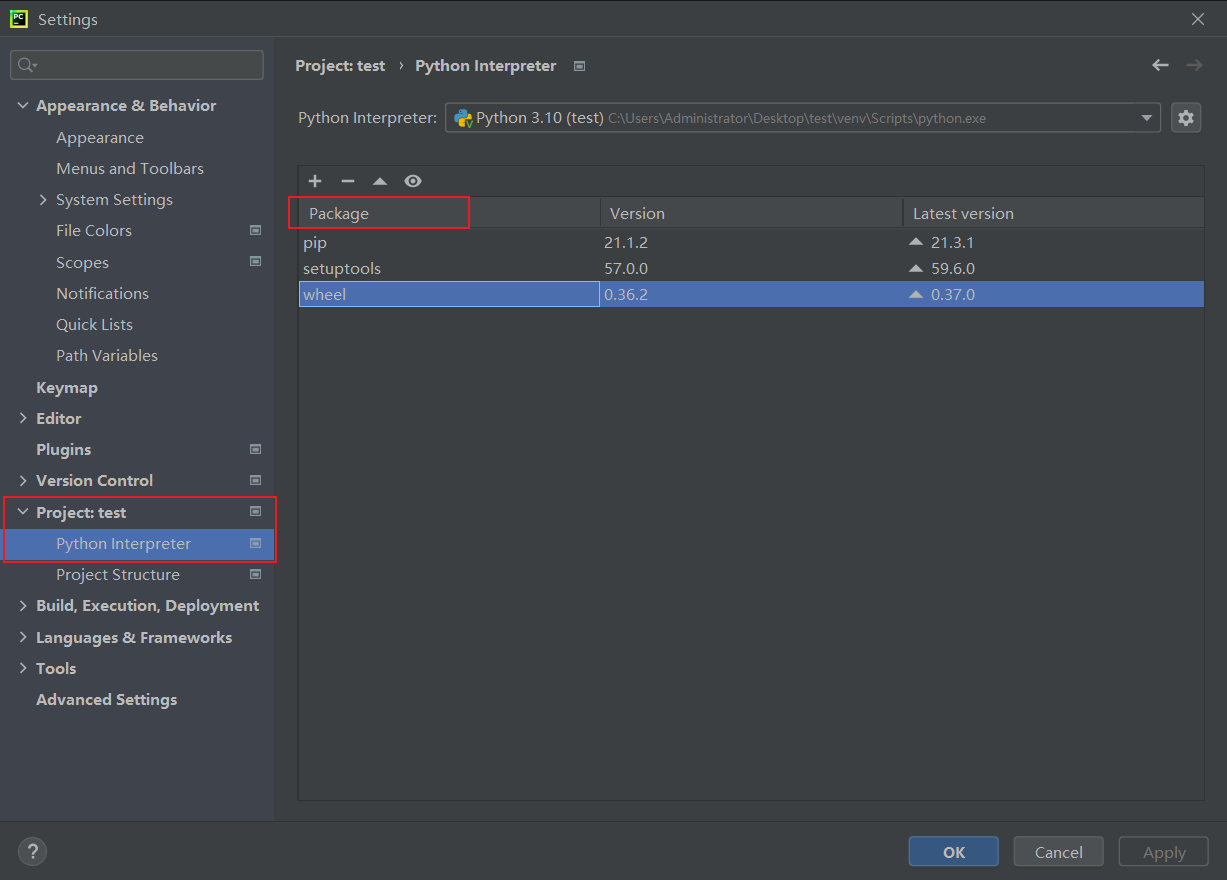
Task: Sort by Version column header
Action: pos(751,213)
